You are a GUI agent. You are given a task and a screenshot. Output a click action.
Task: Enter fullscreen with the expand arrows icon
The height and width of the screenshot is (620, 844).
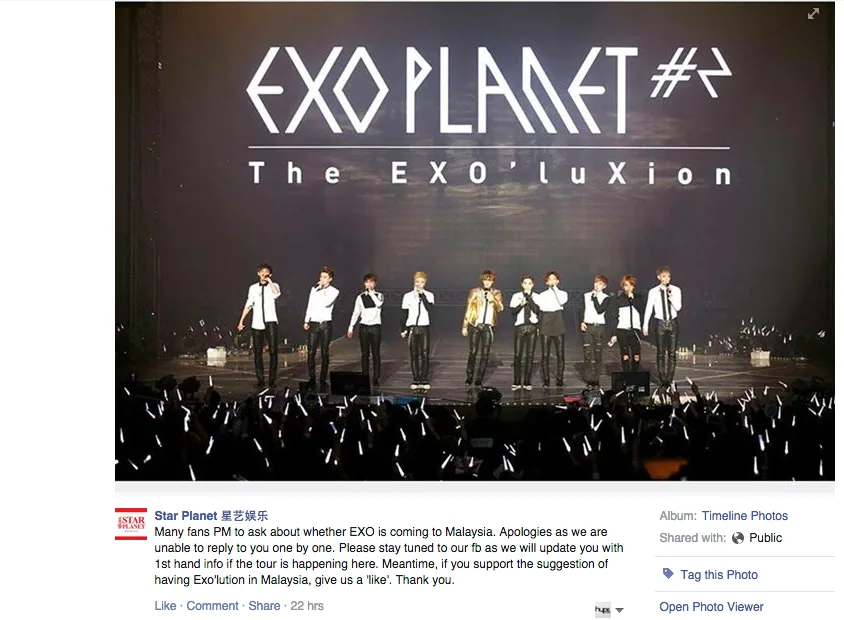click(813, 14)
